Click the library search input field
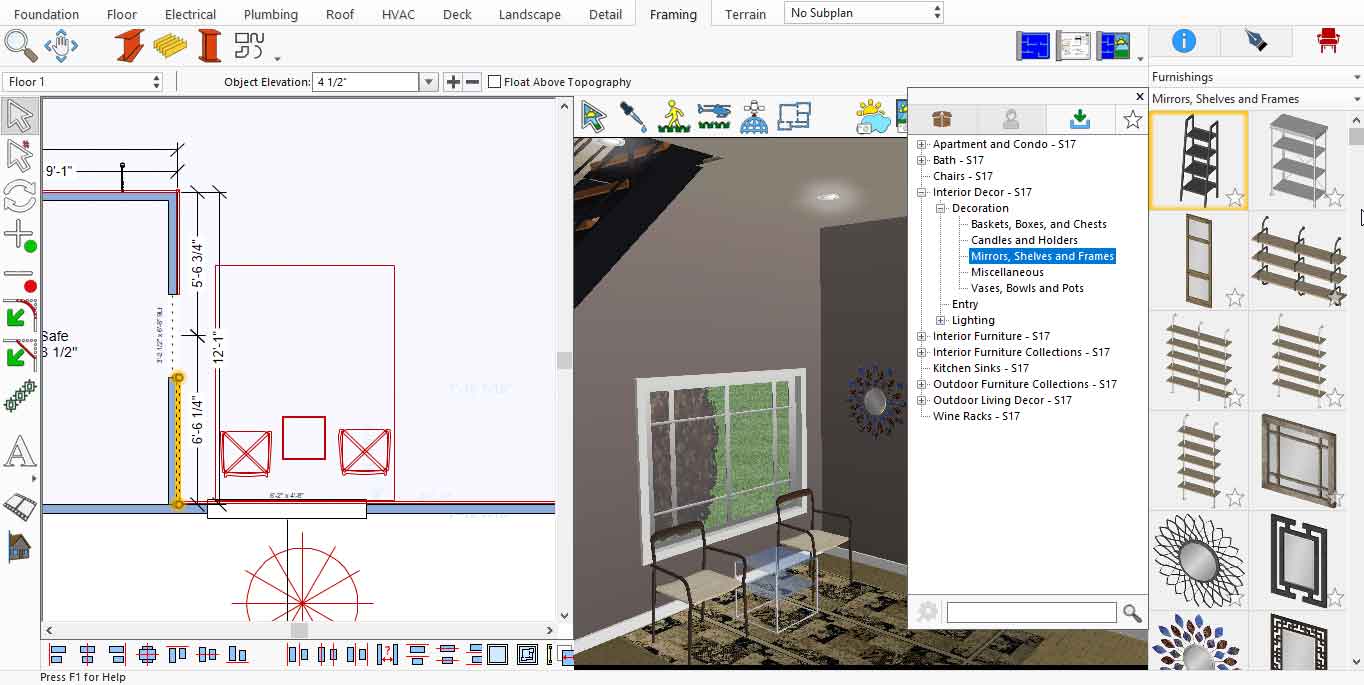 tap(1030, 612)
